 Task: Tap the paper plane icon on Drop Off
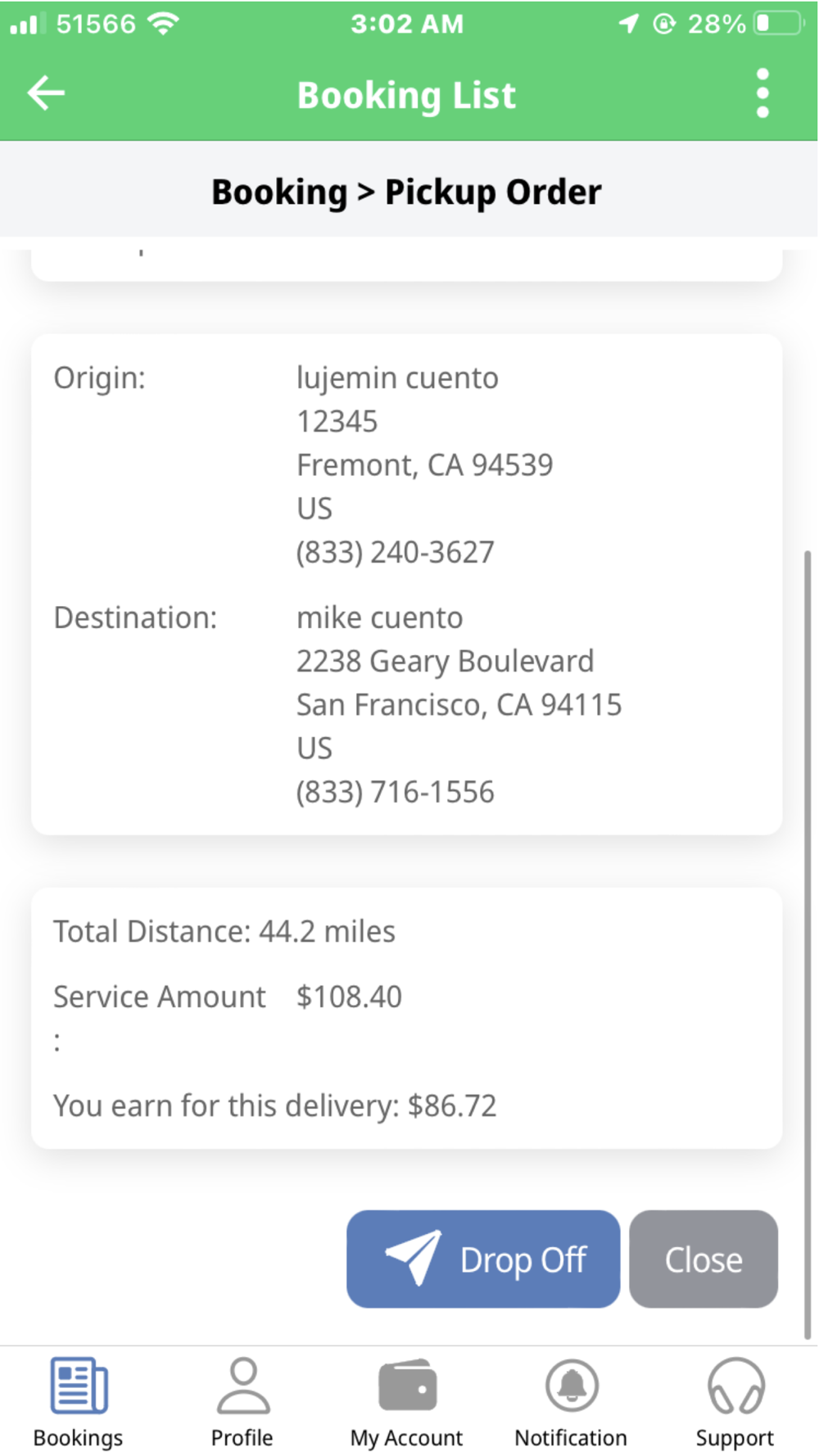(x=414, y=1257)
